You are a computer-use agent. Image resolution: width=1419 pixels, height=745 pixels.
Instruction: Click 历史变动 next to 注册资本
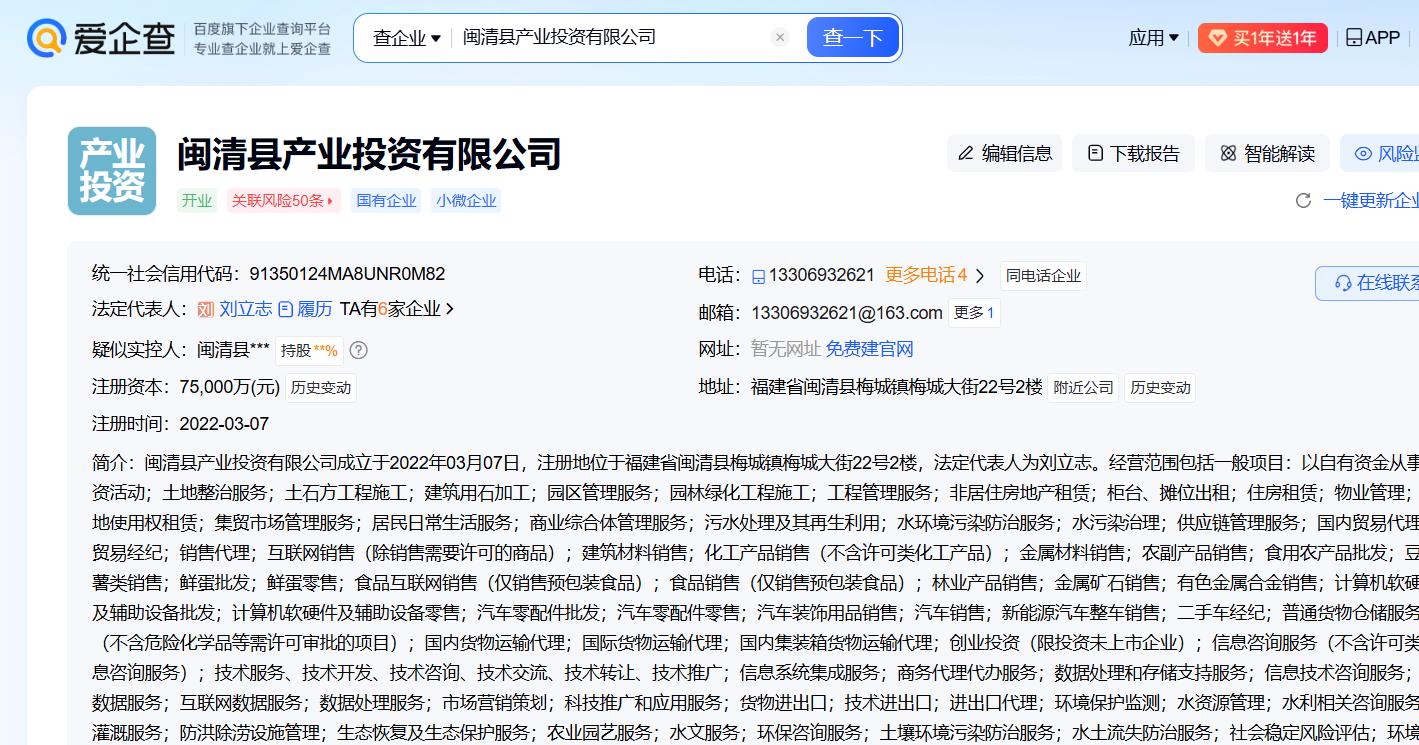(x=320, y=387)
